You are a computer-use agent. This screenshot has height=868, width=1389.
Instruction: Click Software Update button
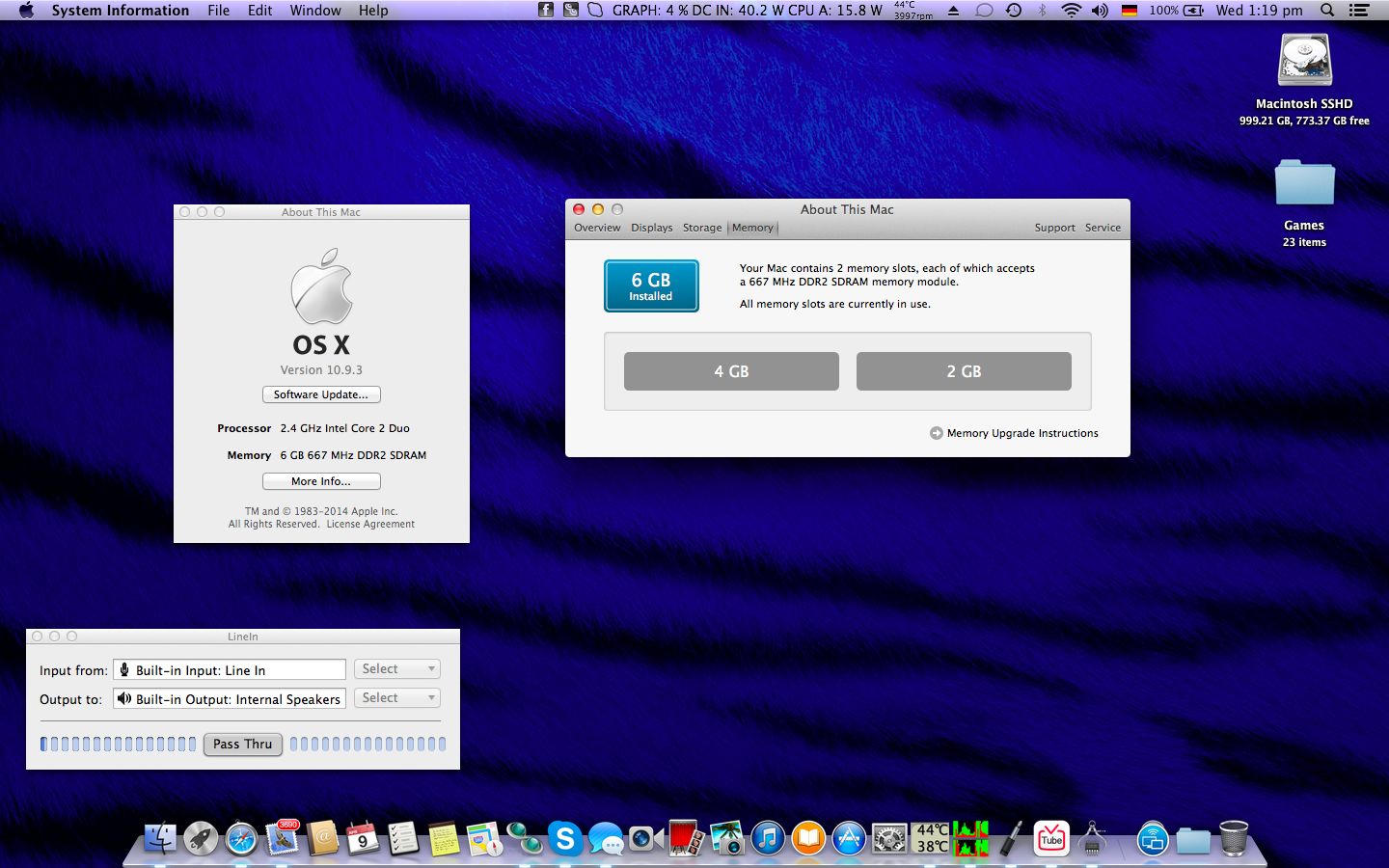pyautogui.click(x=321, y=394)
